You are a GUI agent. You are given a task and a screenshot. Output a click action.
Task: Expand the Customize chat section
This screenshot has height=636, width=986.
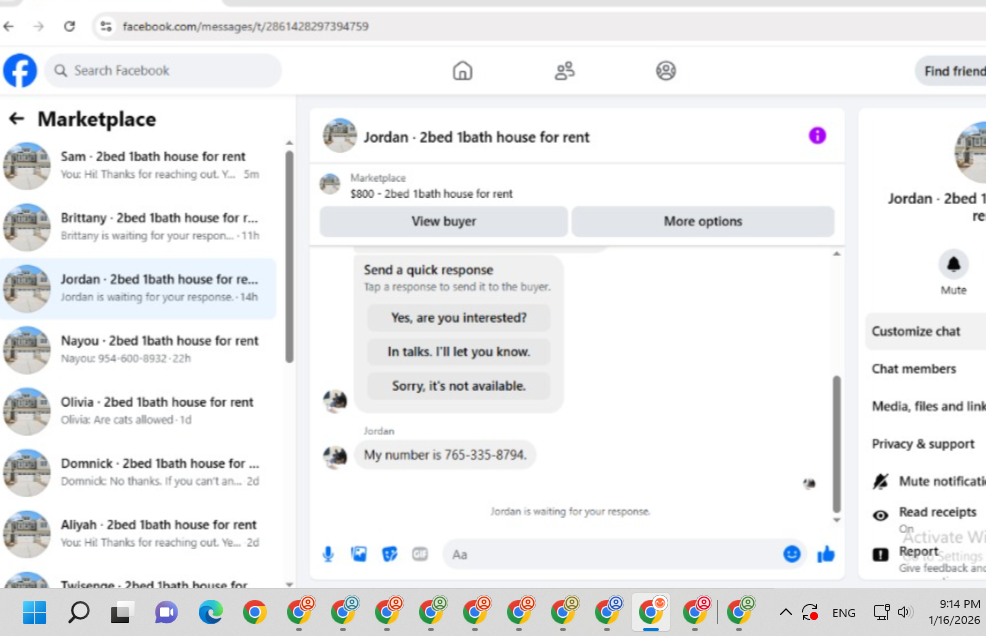pyautogui.click(x=926, y=331)
